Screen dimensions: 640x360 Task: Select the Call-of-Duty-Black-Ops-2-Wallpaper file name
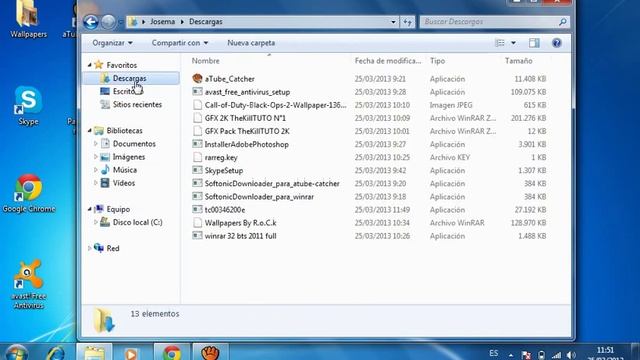[276, 105]
